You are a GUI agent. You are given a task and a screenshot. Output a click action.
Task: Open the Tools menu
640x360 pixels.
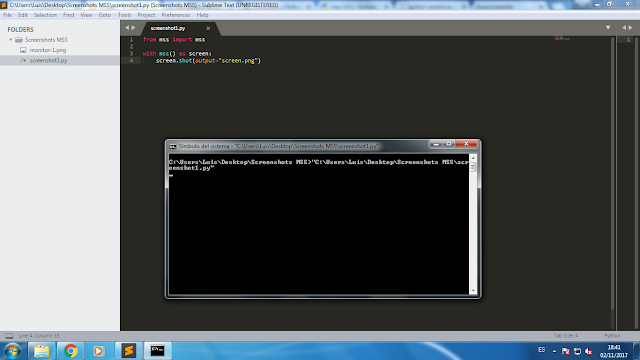124,15
